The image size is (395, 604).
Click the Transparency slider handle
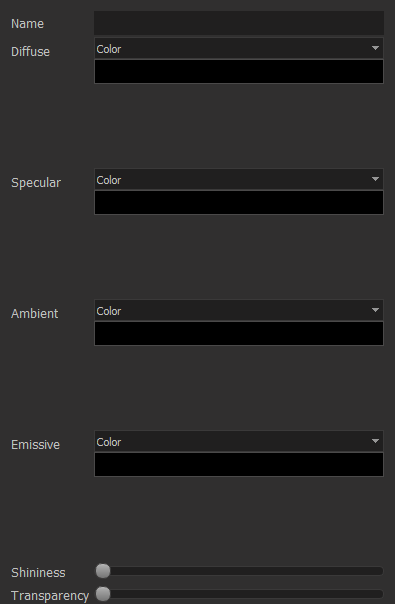pos(103,594)
